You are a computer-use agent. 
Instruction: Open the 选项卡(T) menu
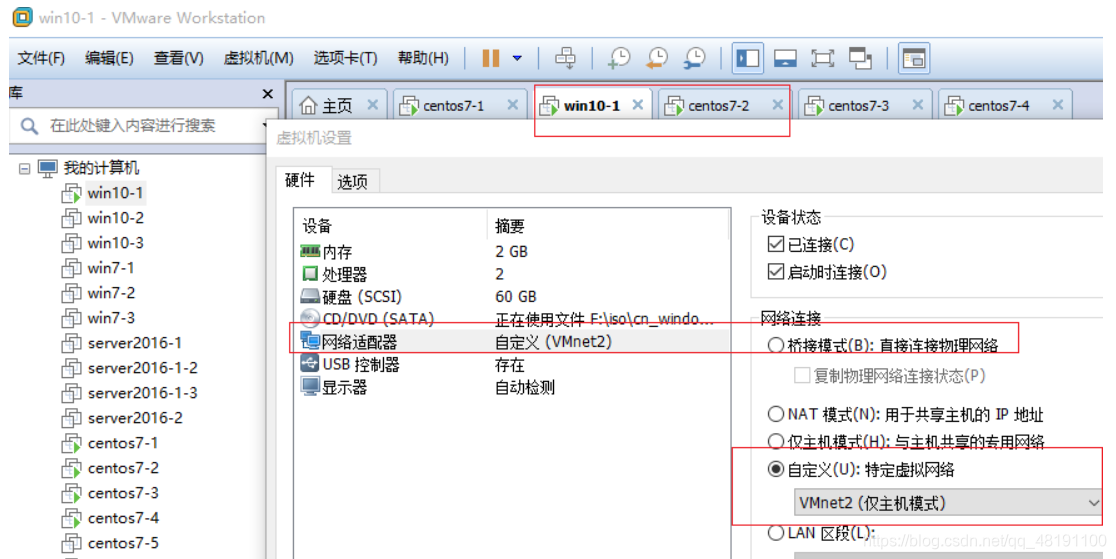coord(345,58)
